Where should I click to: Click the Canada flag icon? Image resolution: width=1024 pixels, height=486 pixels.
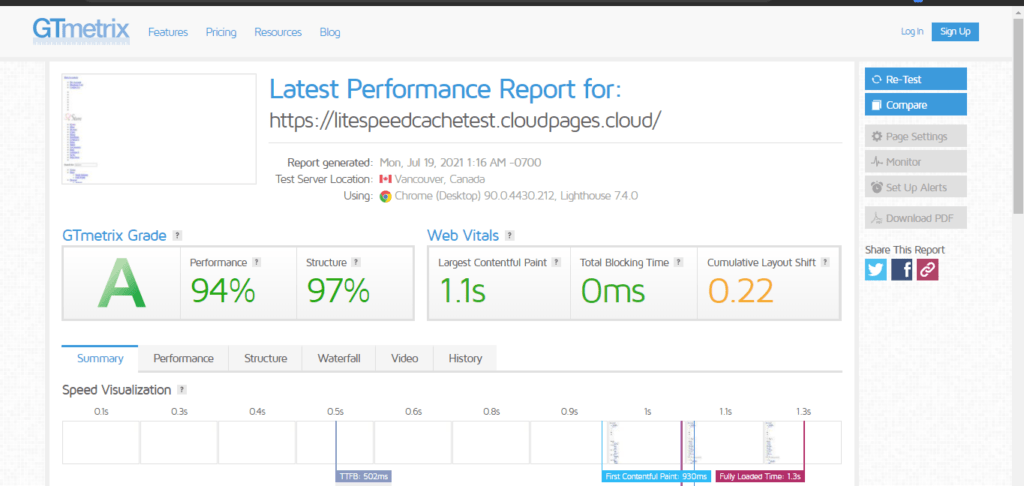[385, 179]
